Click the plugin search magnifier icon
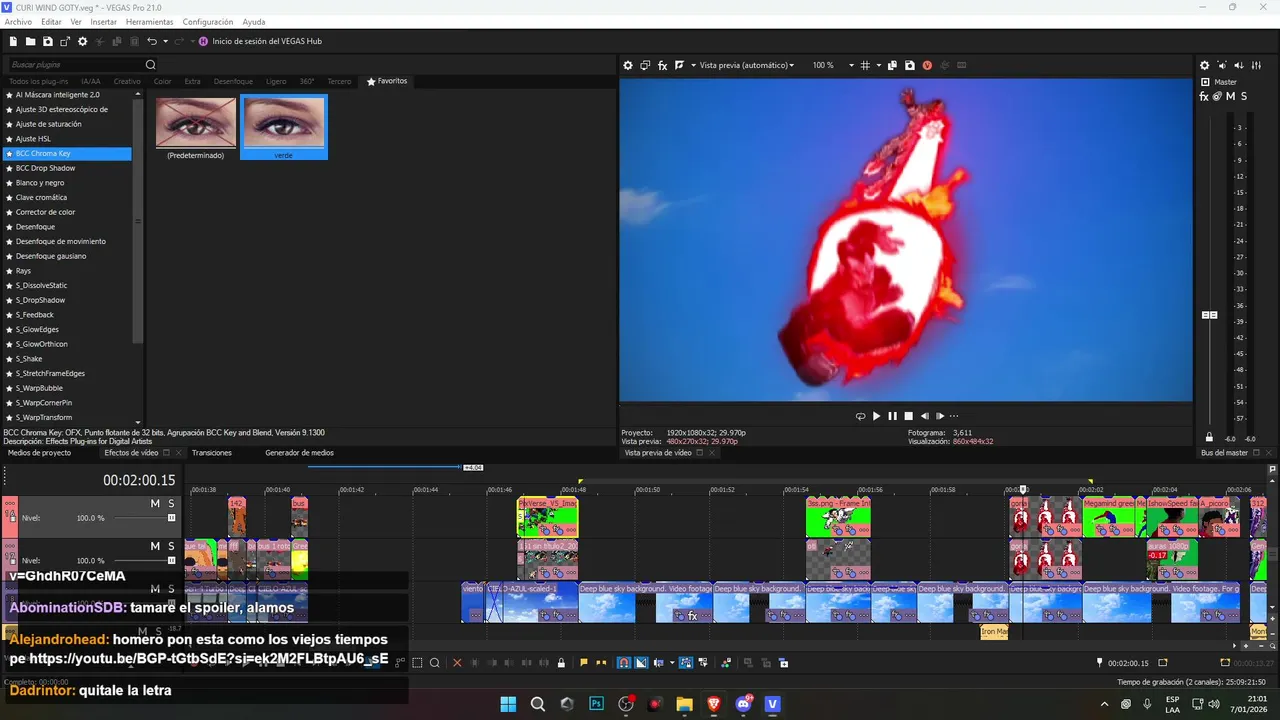 pos(151,65)
